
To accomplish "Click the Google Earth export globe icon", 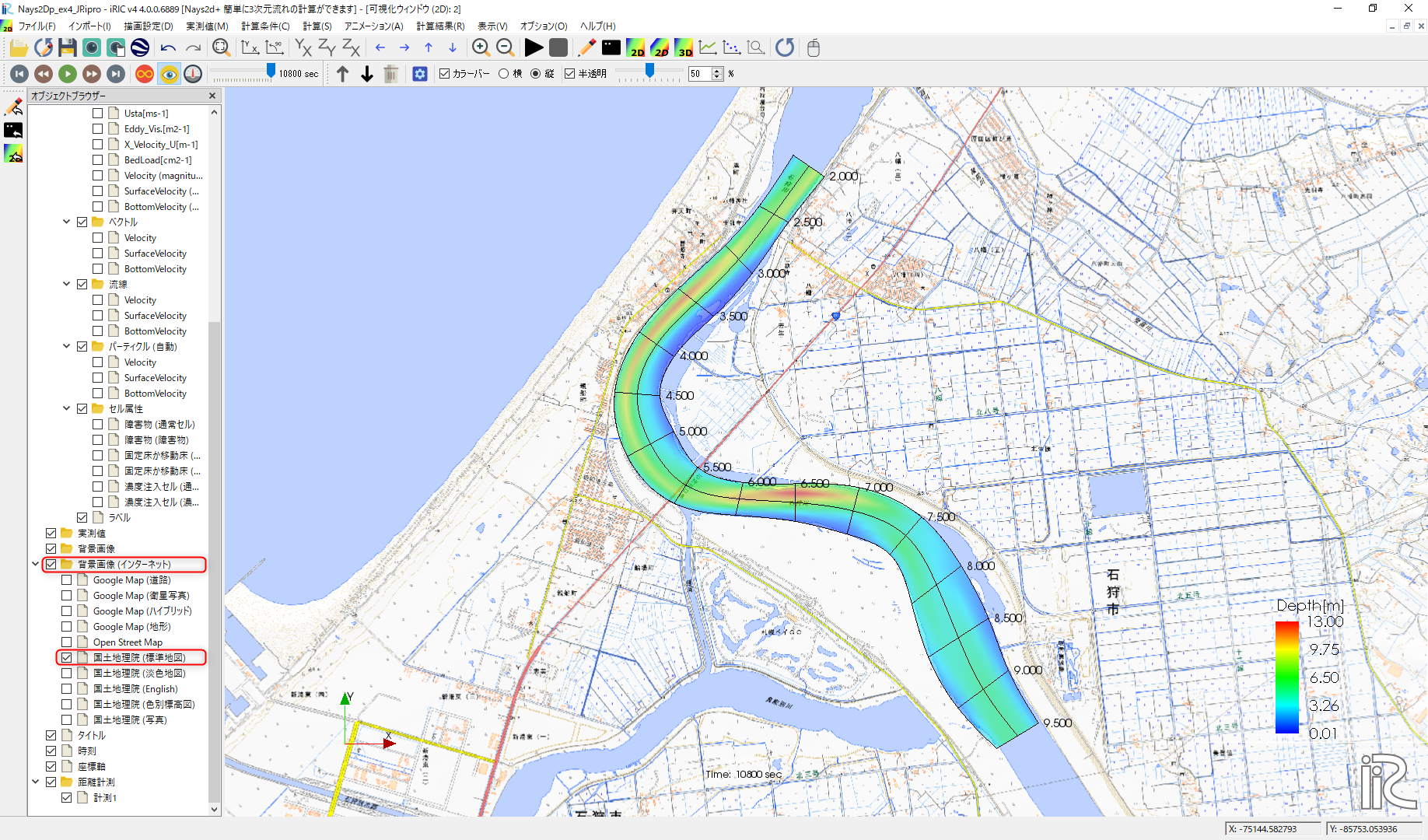I will coord(140,48).
